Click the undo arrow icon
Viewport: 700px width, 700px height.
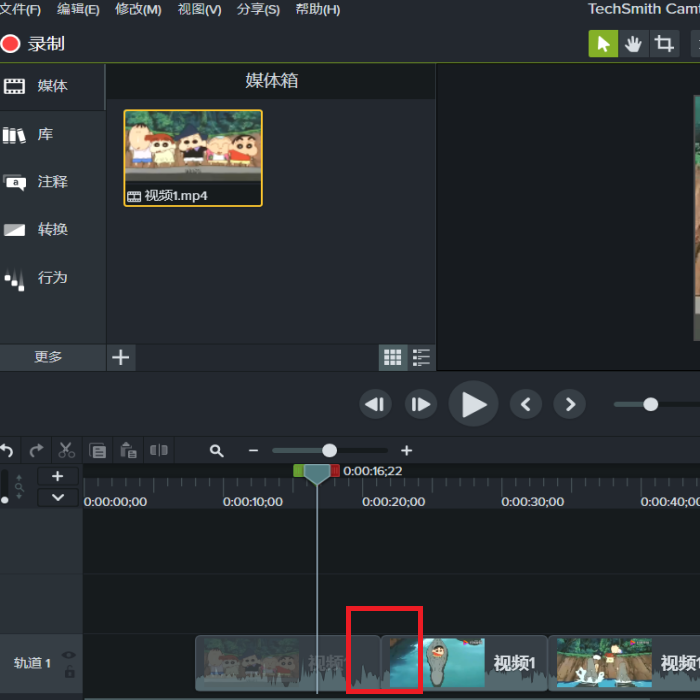tap(7, 450)
